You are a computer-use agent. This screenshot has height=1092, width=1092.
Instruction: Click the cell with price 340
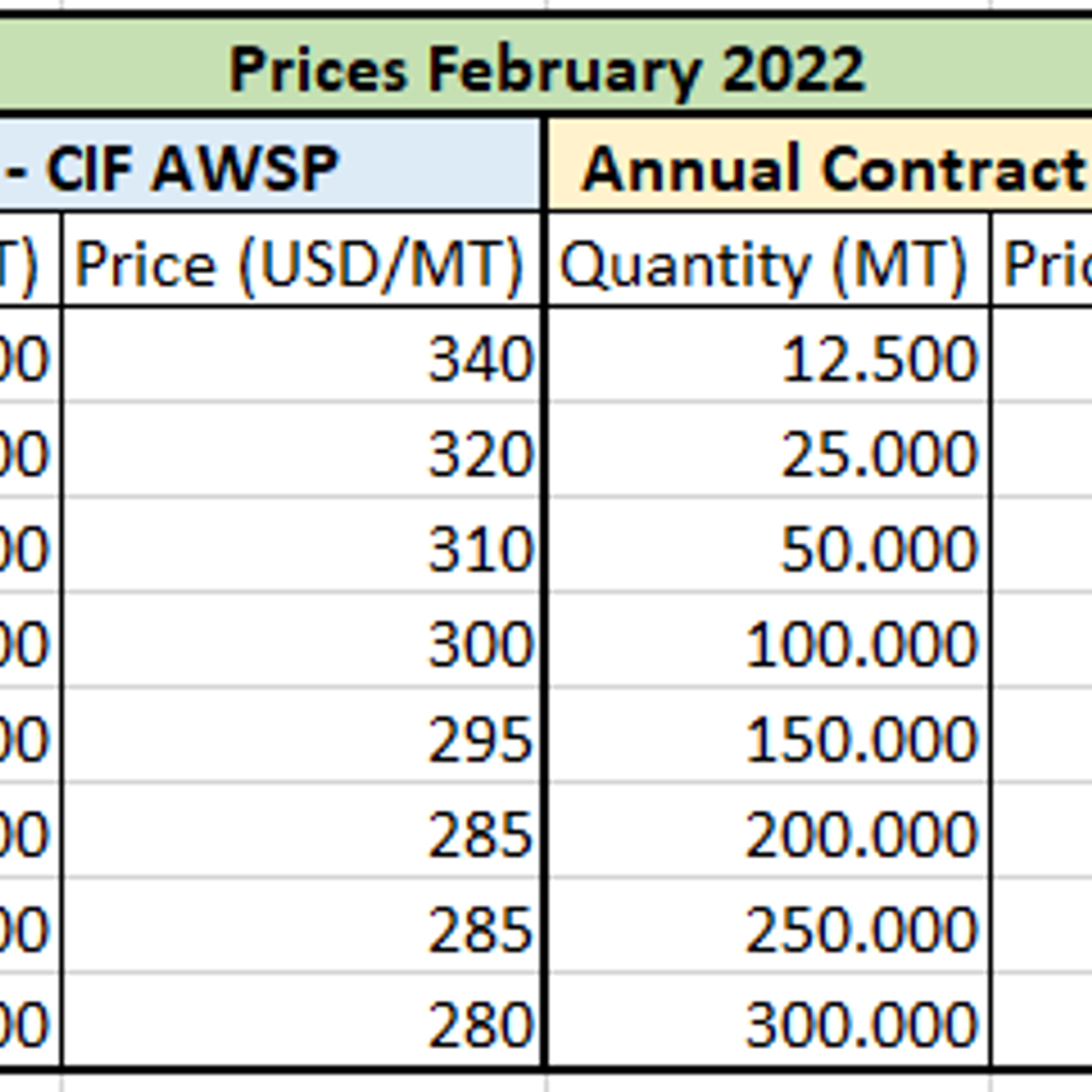[x=300, y=357]
